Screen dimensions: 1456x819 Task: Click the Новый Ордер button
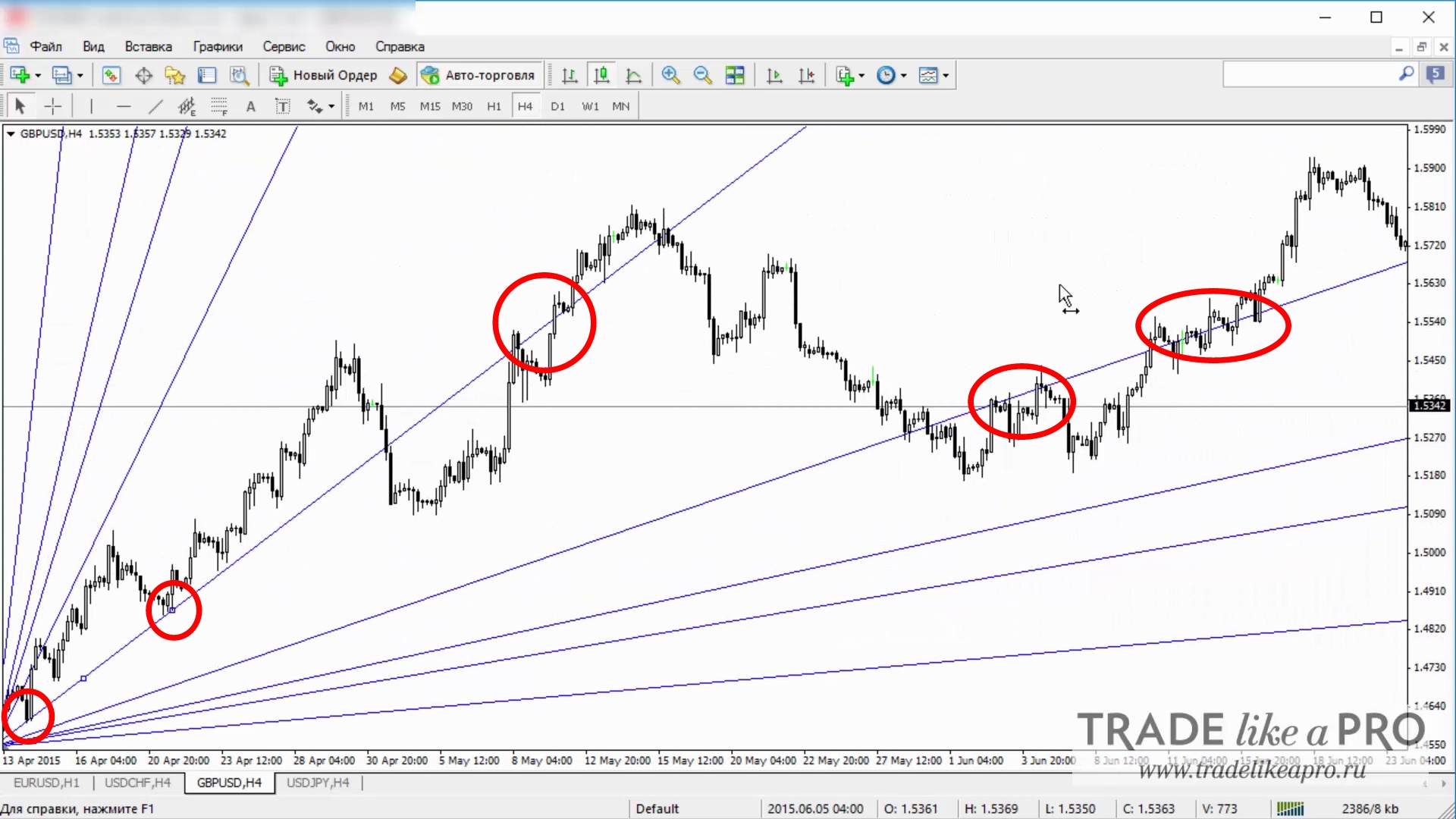pyautogui.click(x=325, y=75)
